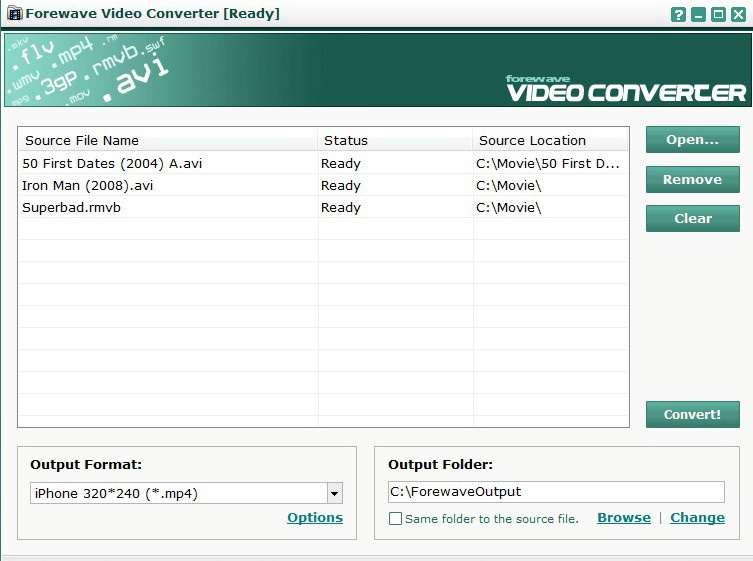Click the Output Folder path field

pyautogui.click(x=556, y=492)
